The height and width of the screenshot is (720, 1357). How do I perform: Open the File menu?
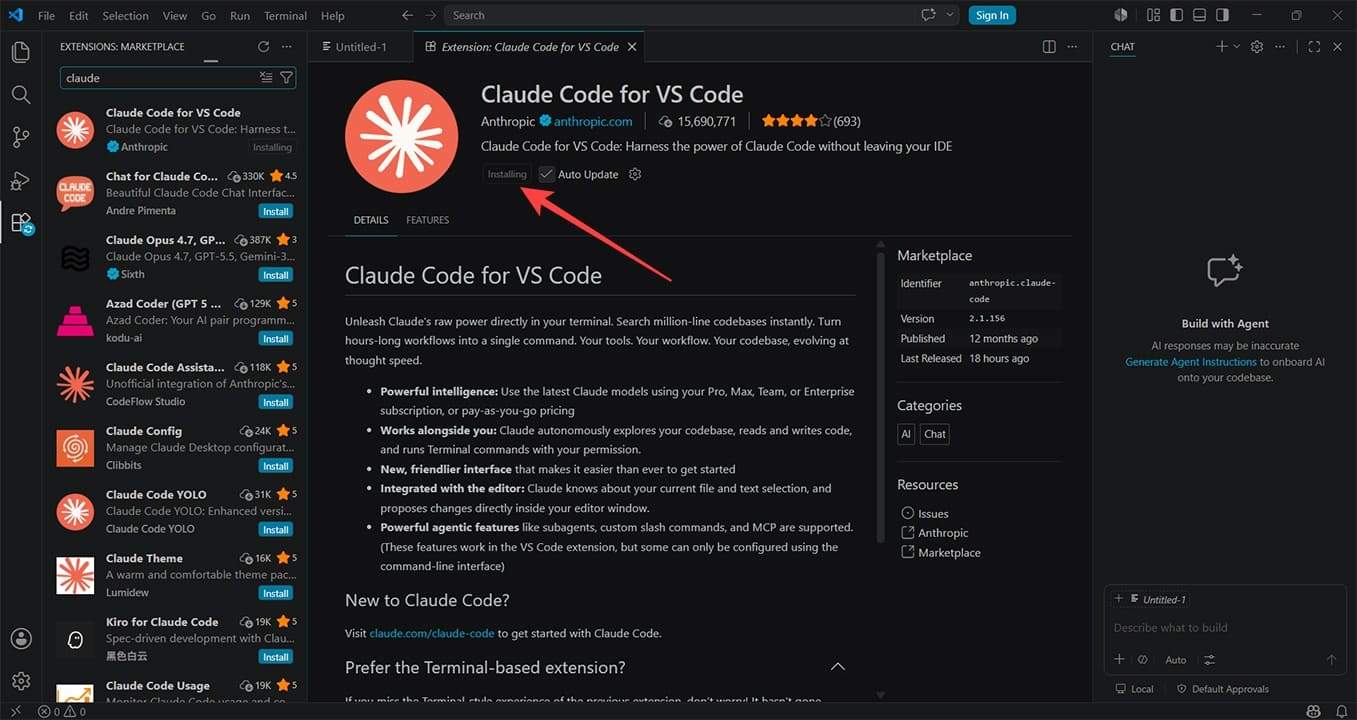47,15
